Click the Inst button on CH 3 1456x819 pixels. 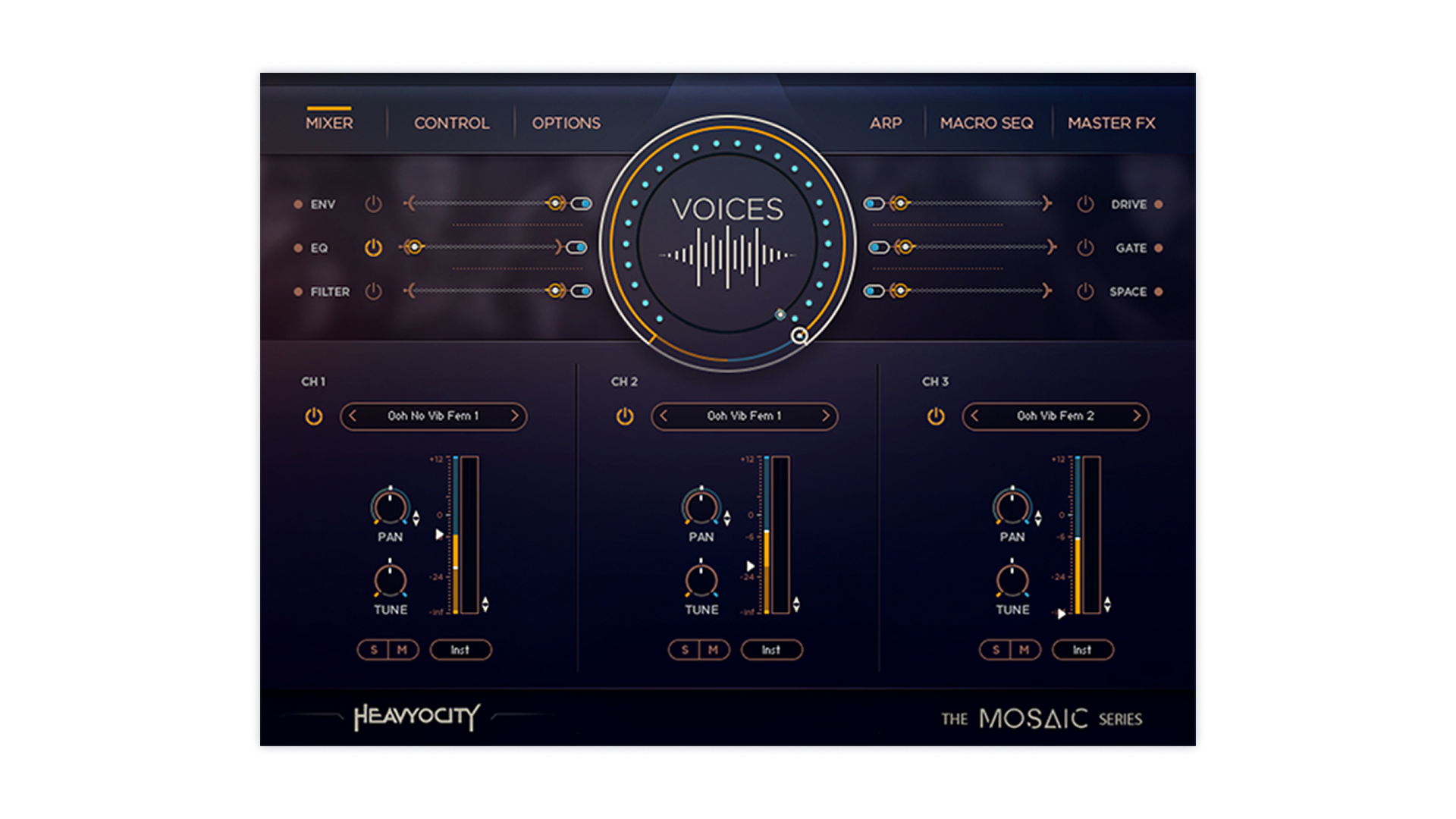(1082, 650)
